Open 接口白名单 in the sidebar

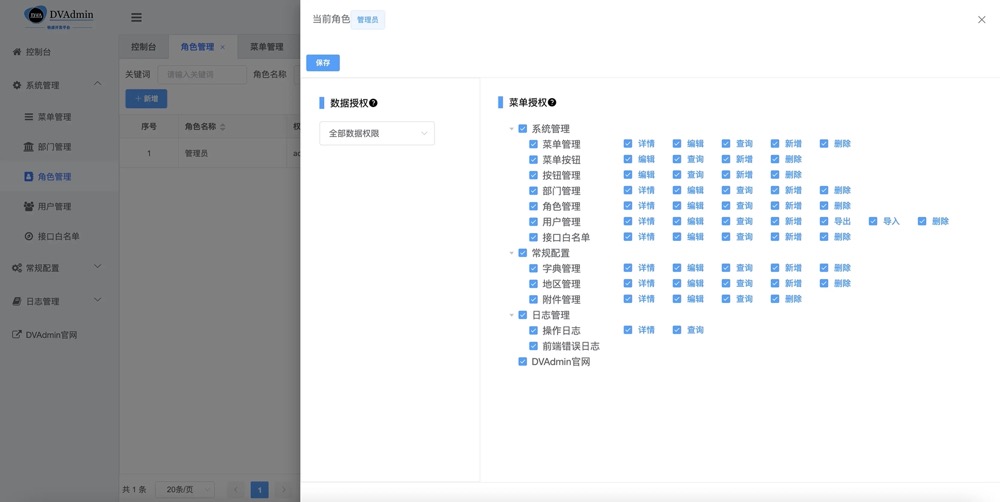click(59, 236)
